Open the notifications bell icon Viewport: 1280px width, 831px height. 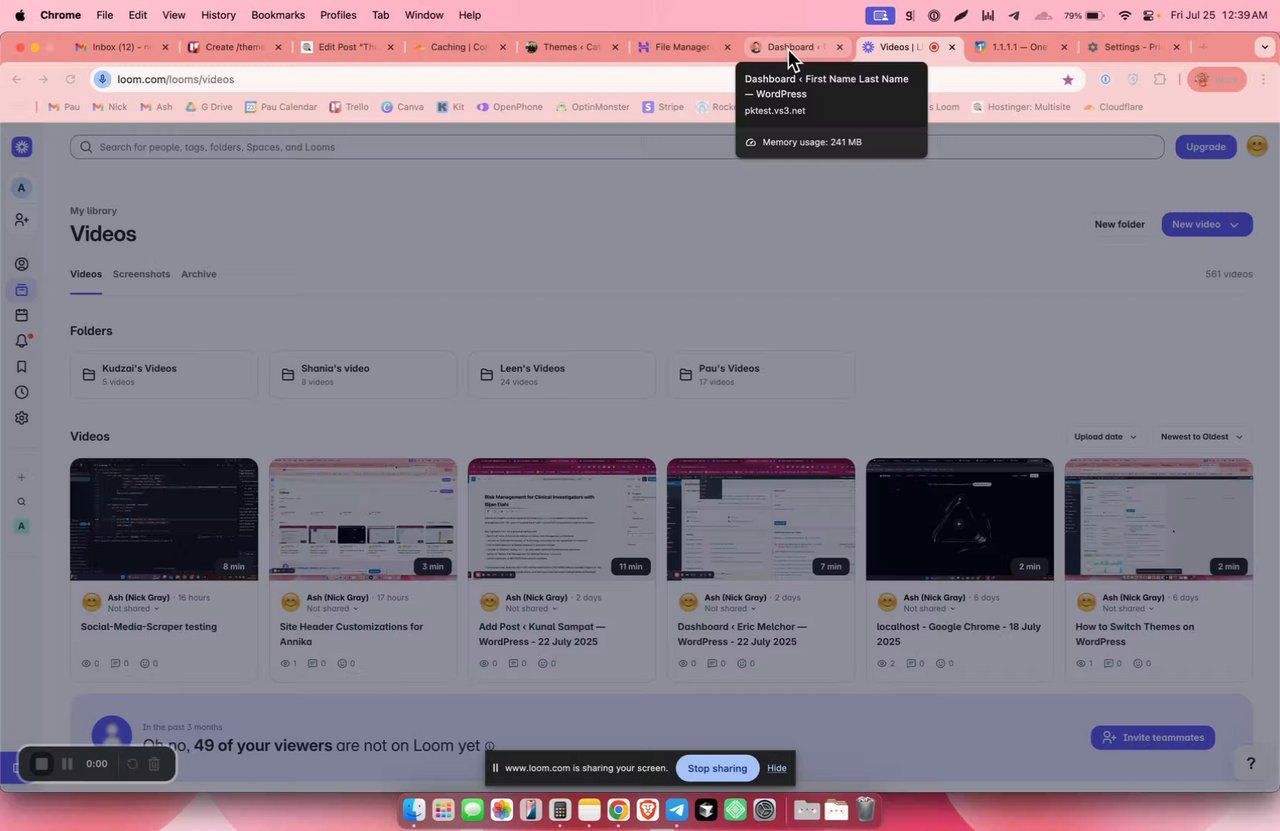[22, 341]
